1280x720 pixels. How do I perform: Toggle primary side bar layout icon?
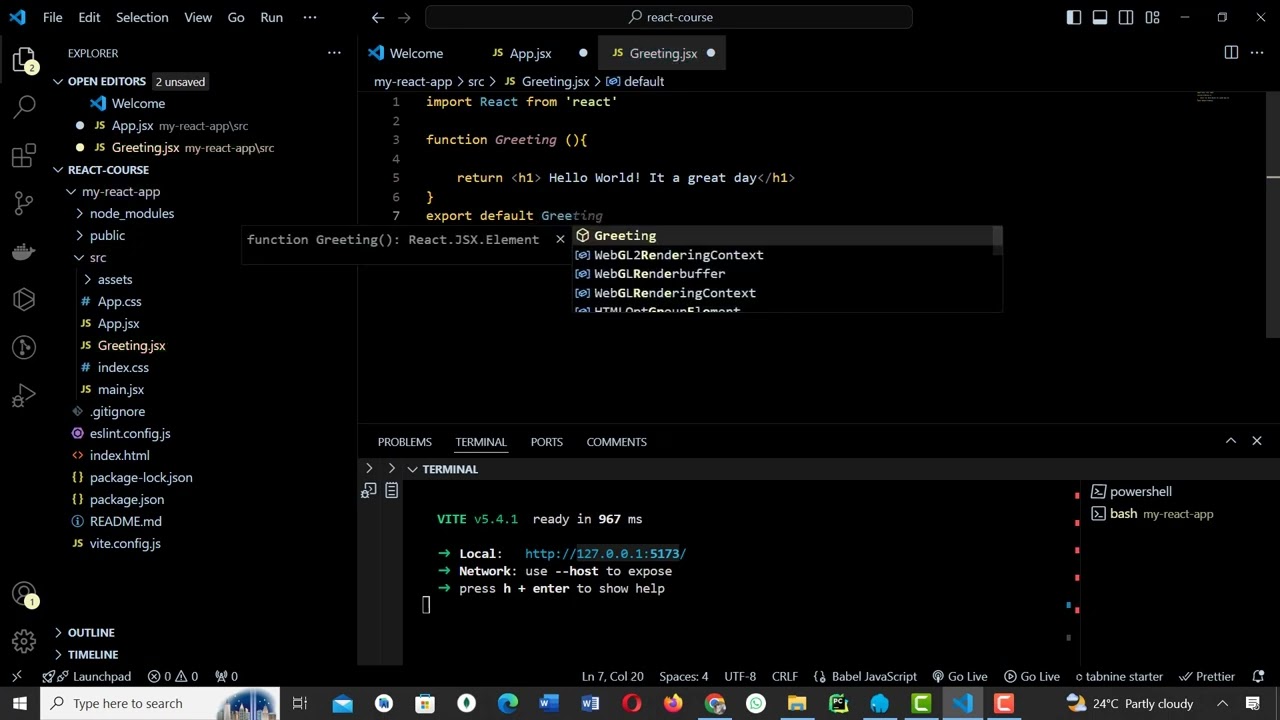(1074, 17)
